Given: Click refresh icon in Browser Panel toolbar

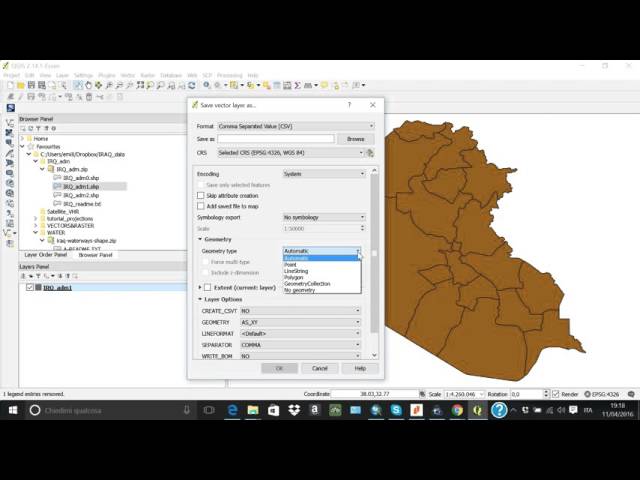Looking at the screenshot, I should pos(31,128).
